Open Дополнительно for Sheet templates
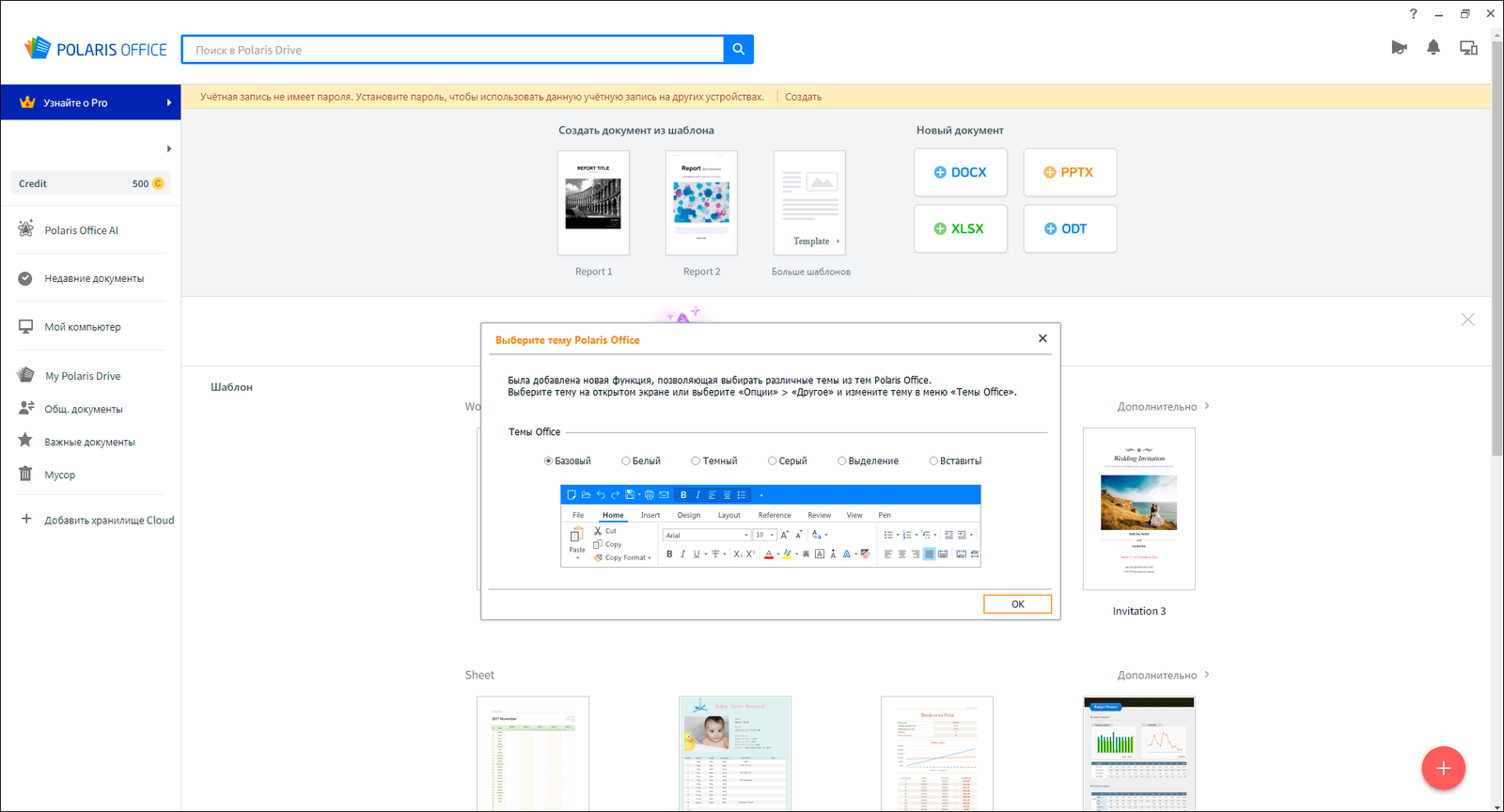 1163,675
